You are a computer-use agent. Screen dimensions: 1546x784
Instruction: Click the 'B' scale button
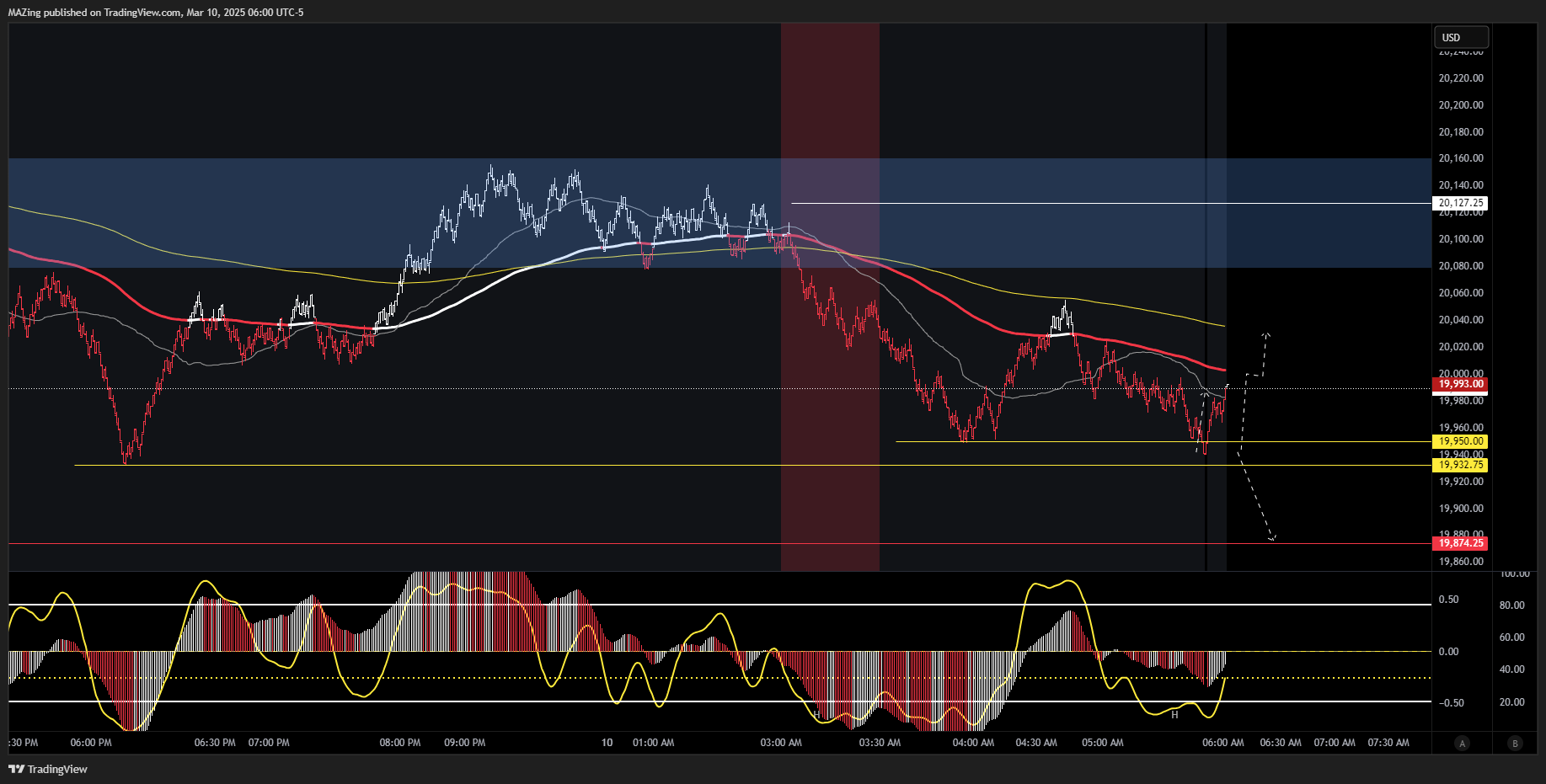click(1516, 743)
